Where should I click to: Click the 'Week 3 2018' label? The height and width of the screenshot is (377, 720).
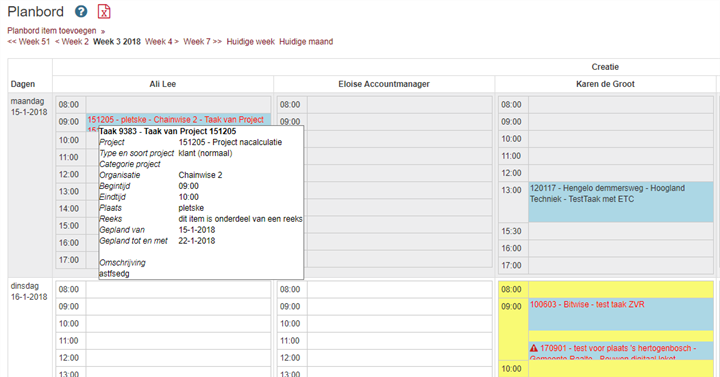(117, 42)
